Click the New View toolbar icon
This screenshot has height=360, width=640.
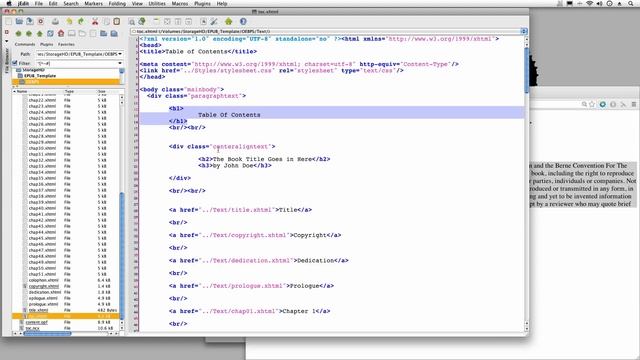pyautogui.click(x=157, y=21)
